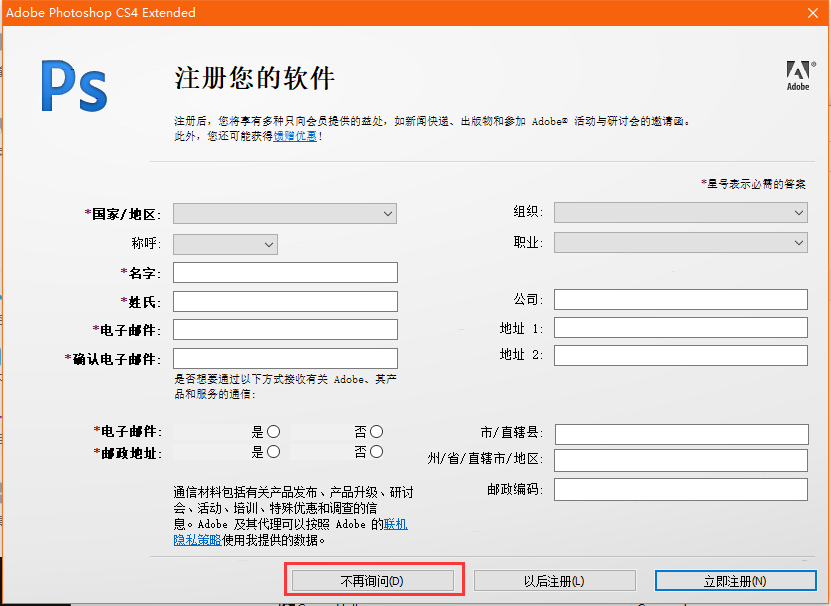Click the Adobe logo icon
This screenshot has width=831, height=606.
click(x=797, y=75)
